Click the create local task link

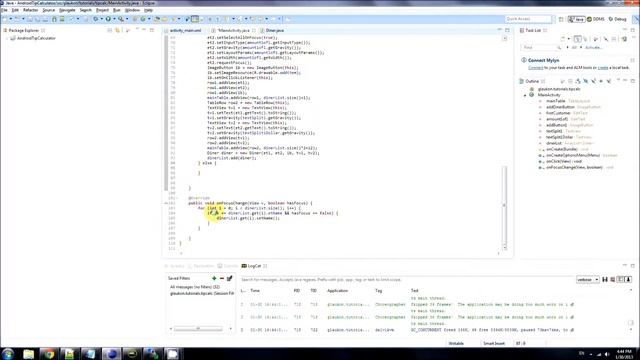click(x=603, y=68)
